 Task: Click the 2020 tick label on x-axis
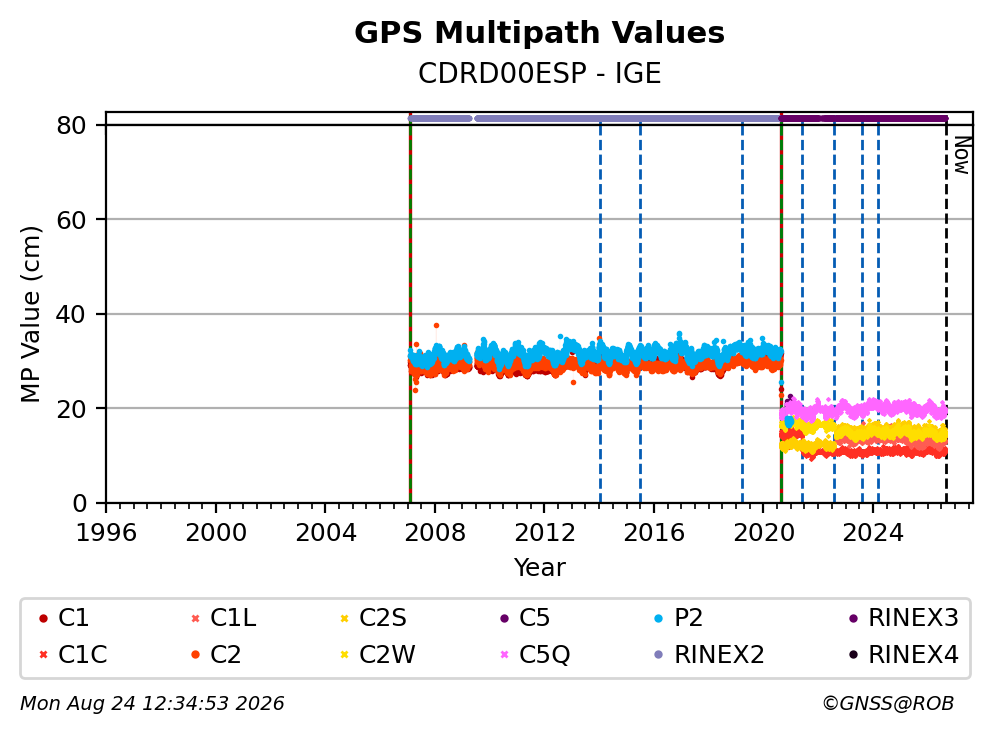coord(764,533)
